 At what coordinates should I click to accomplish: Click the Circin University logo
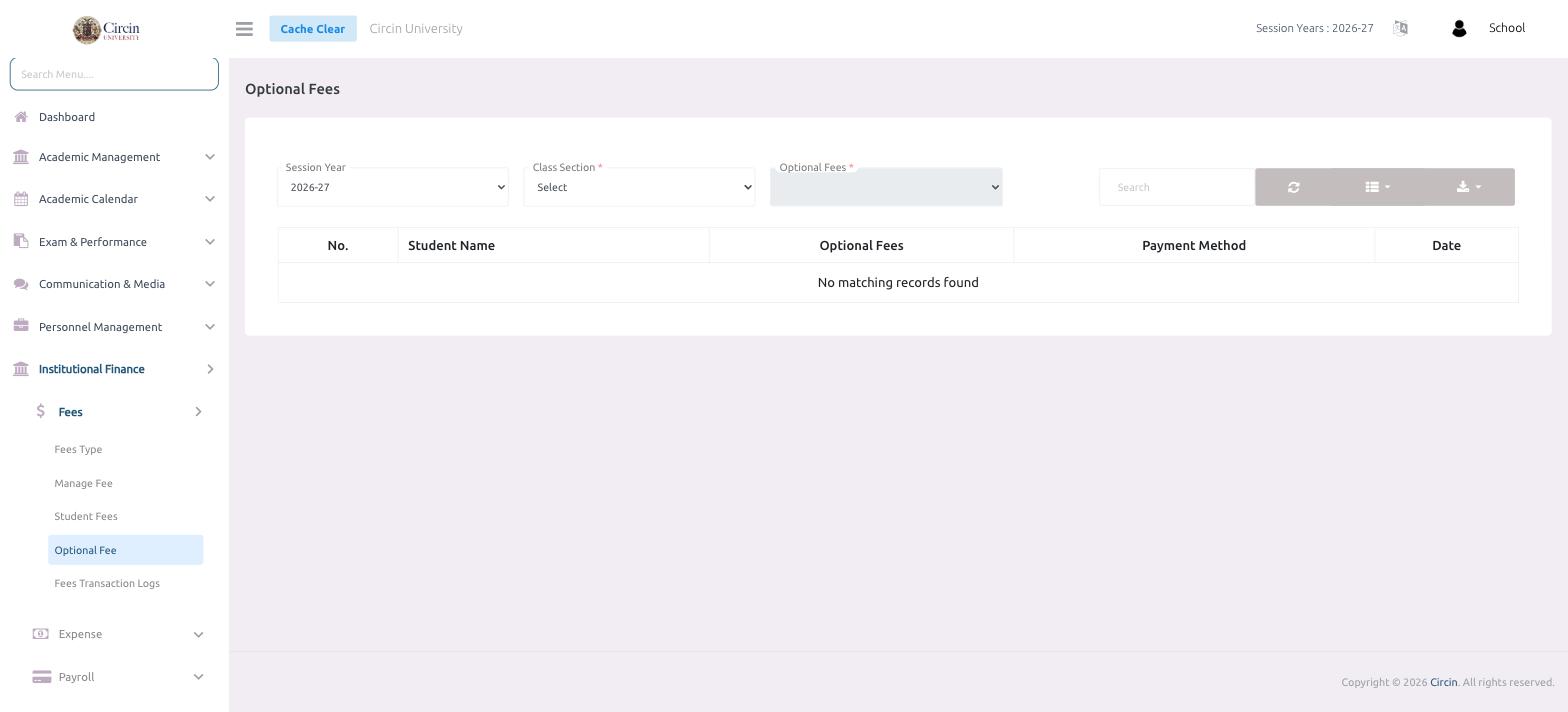pos(107,30)
